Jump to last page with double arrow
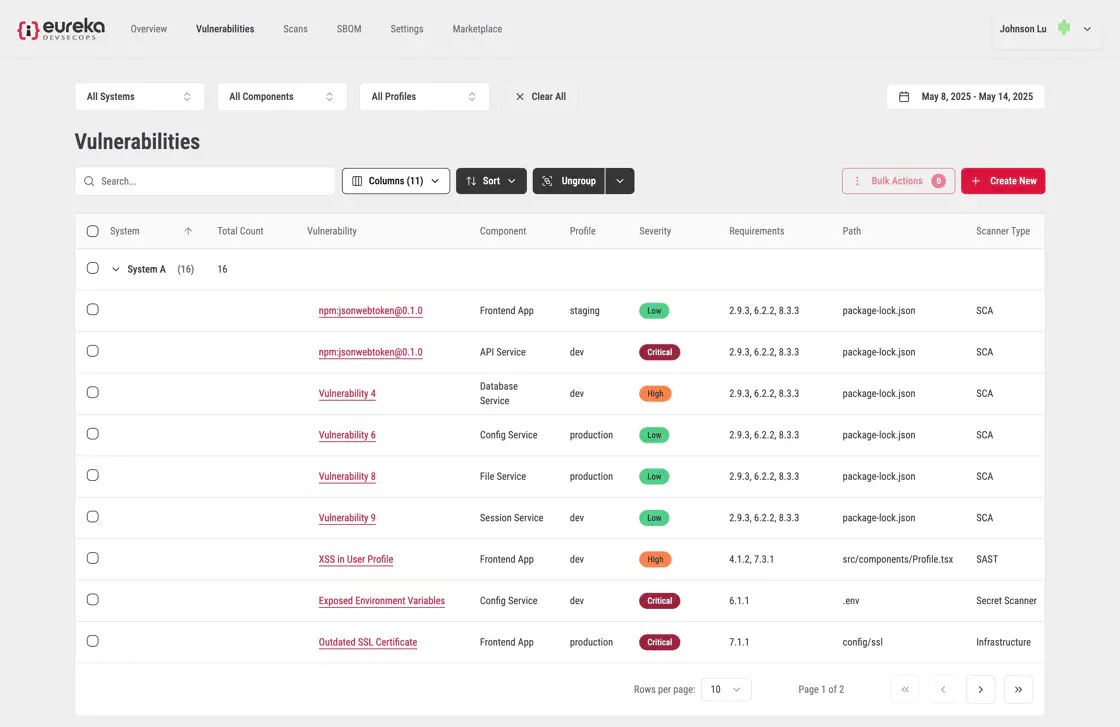Image resolution: width=1120 pixels, height=727 pixels. pos(1018,689)
